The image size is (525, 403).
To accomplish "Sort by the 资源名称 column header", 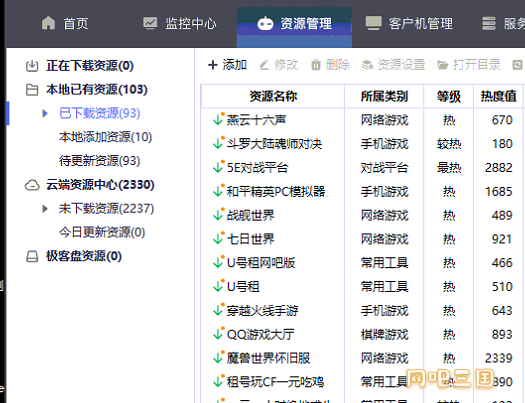I will [x=273, y=96].
